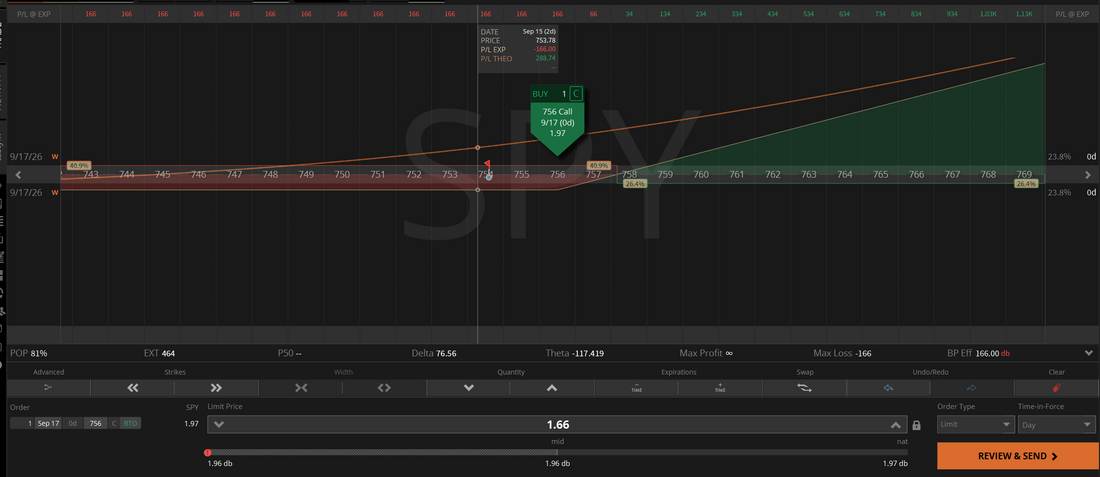
Task: Shift strikes up with double-right arrows
Action: [216, 387]
